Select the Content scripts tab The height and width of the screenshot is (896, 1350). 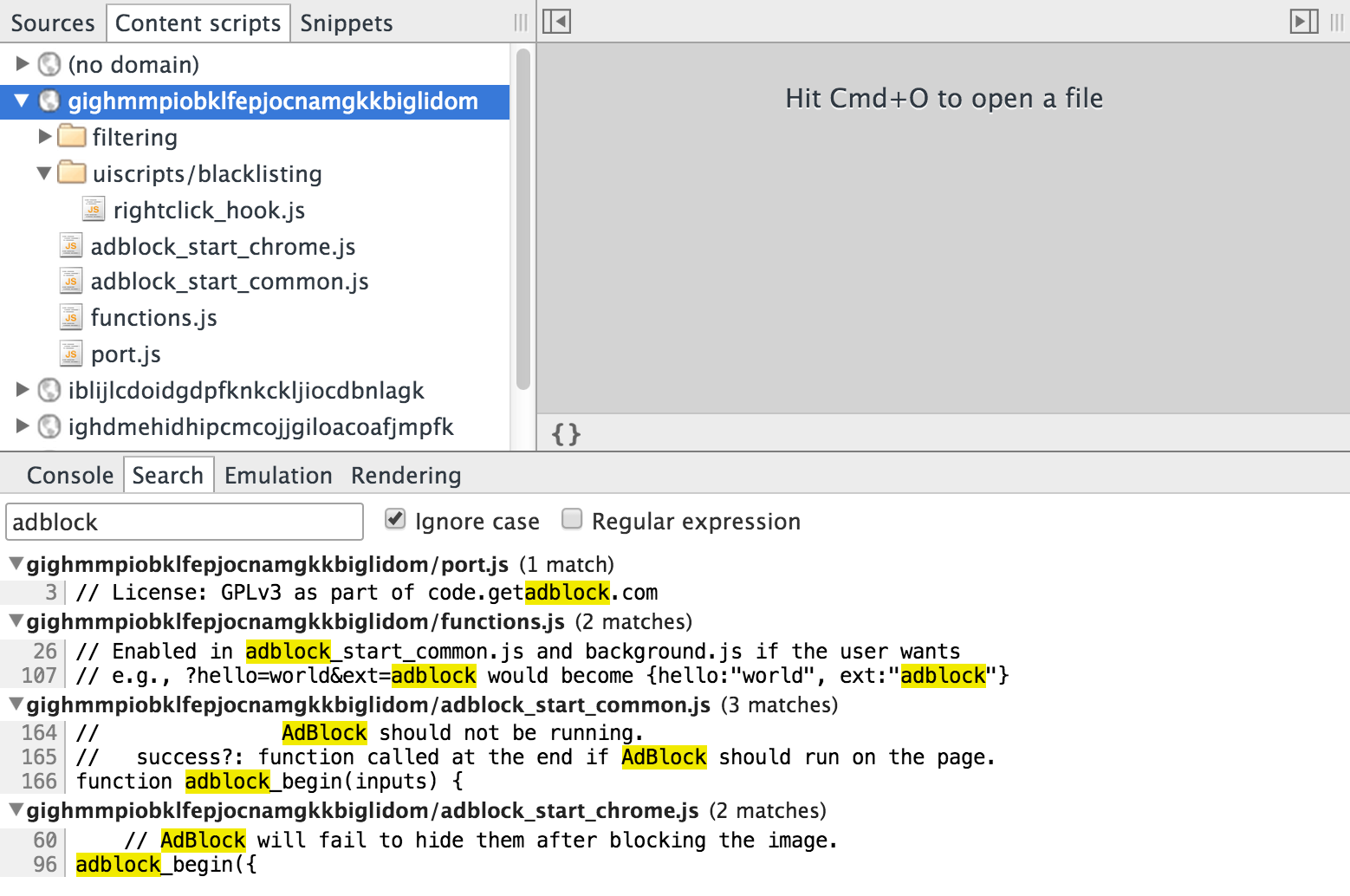(198, 23)
